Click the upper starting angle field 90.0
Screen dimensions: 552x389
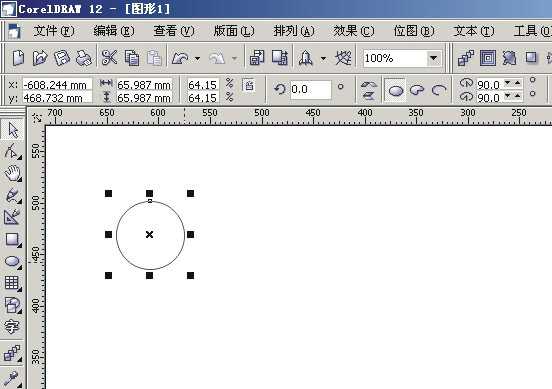[489, 85]
